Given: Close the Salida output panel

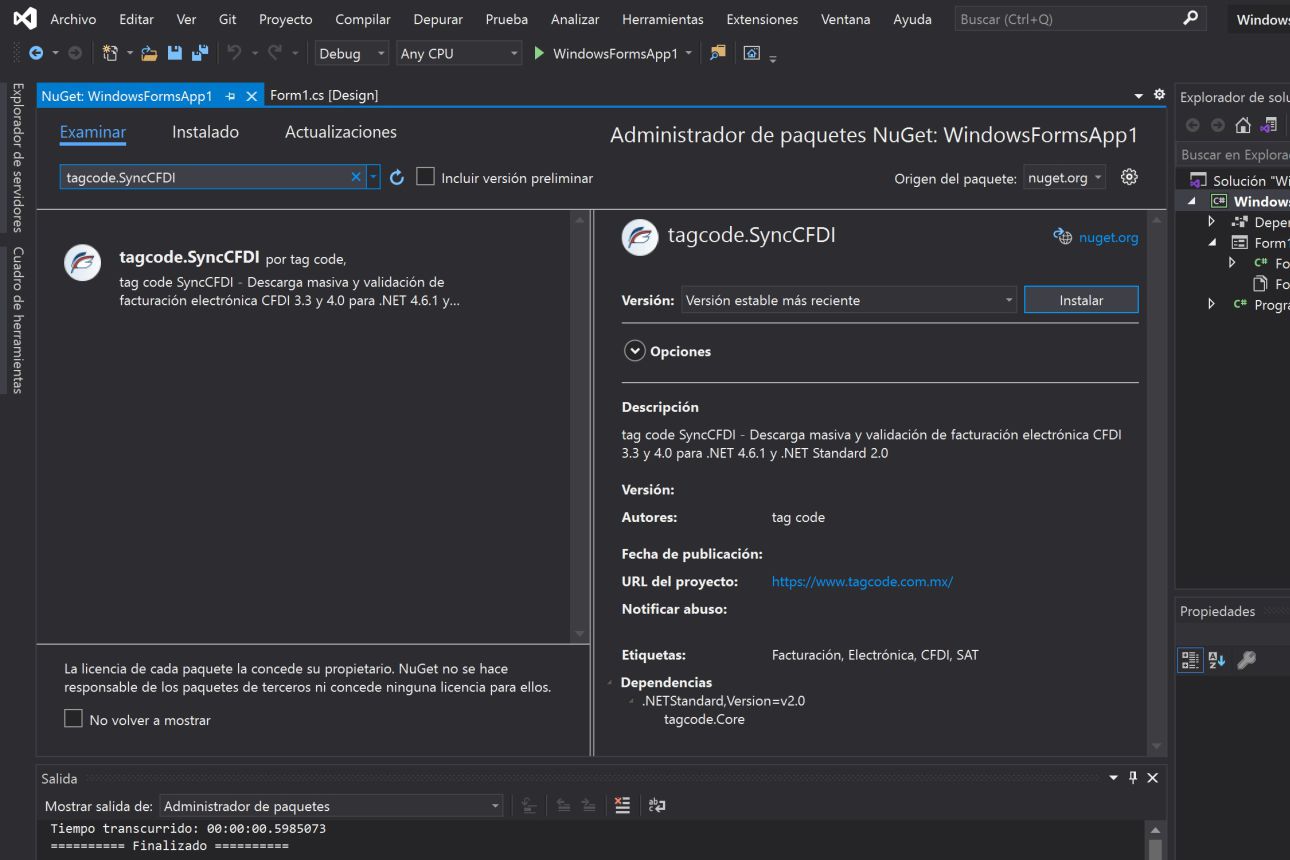Looking at the screenshot, I should (x=1152, y=778).
